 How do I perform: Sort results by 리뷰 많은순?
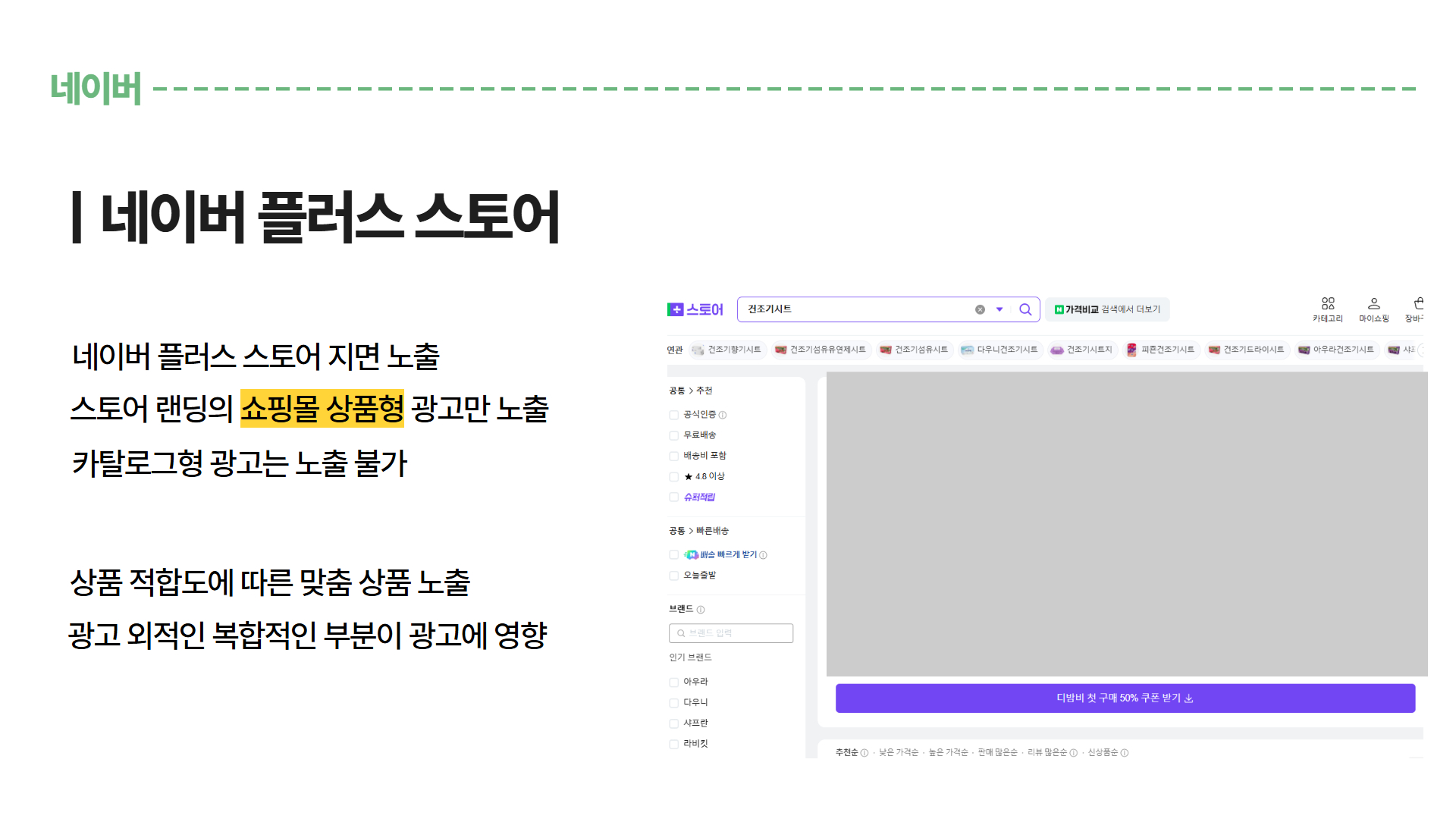pos(1046,753)
